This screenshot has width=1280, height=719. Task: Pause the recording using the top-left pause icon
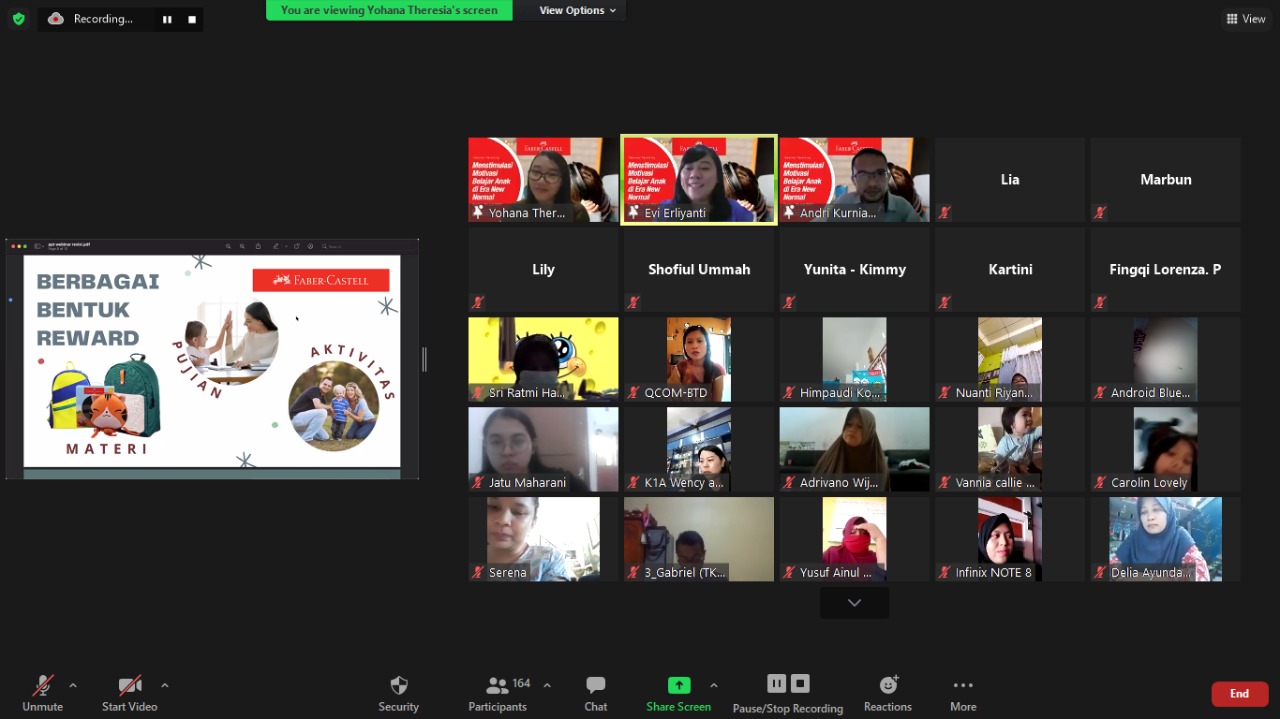[x=166, y=18]
